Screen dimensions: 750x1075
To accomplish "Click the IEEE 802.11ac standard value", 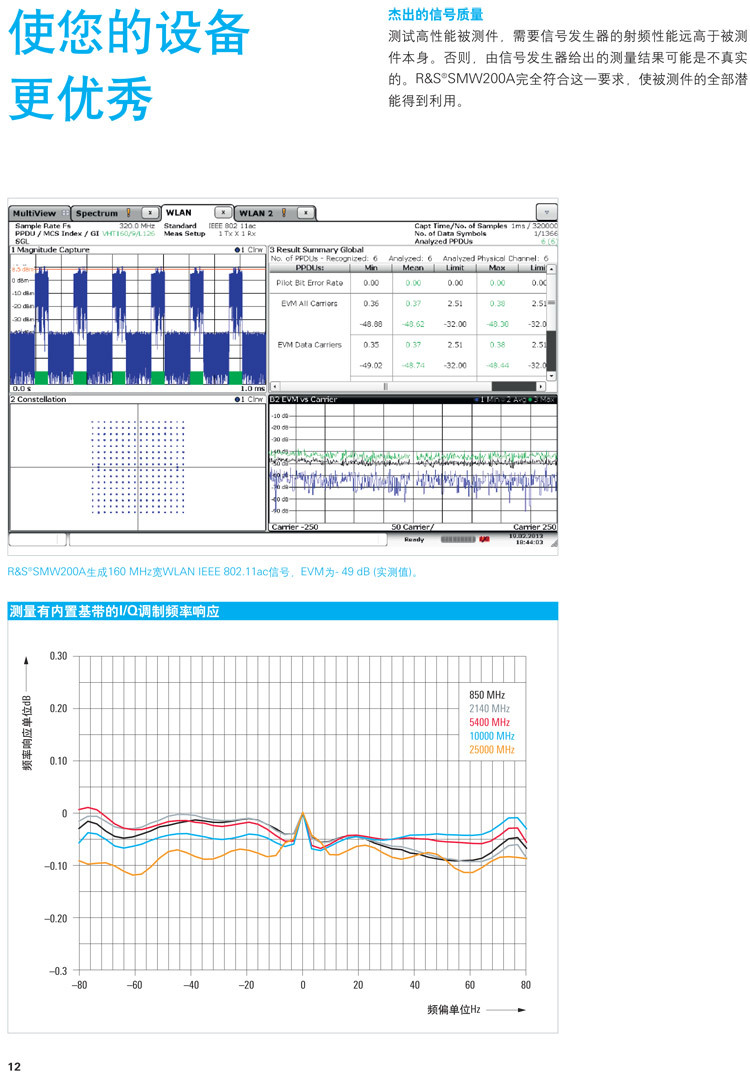I will 232,226.
